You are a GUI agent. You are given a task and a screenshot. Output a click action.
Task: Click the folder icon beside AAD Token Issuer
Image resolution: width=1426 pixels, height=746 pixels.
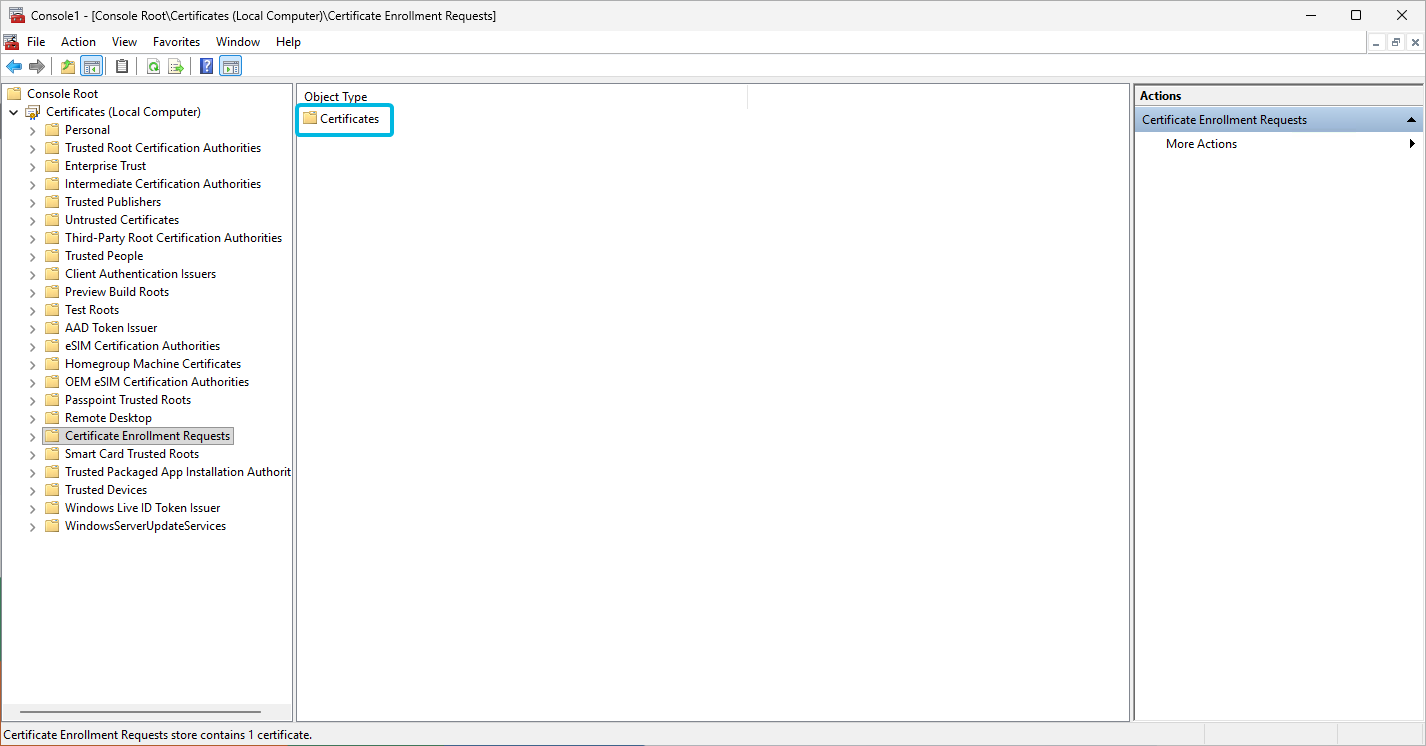coord(52,328)
